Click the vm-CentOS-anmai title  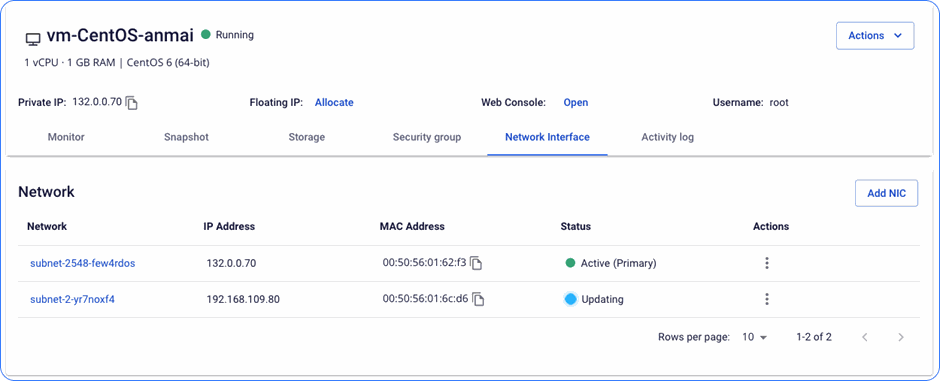point(119,35)
